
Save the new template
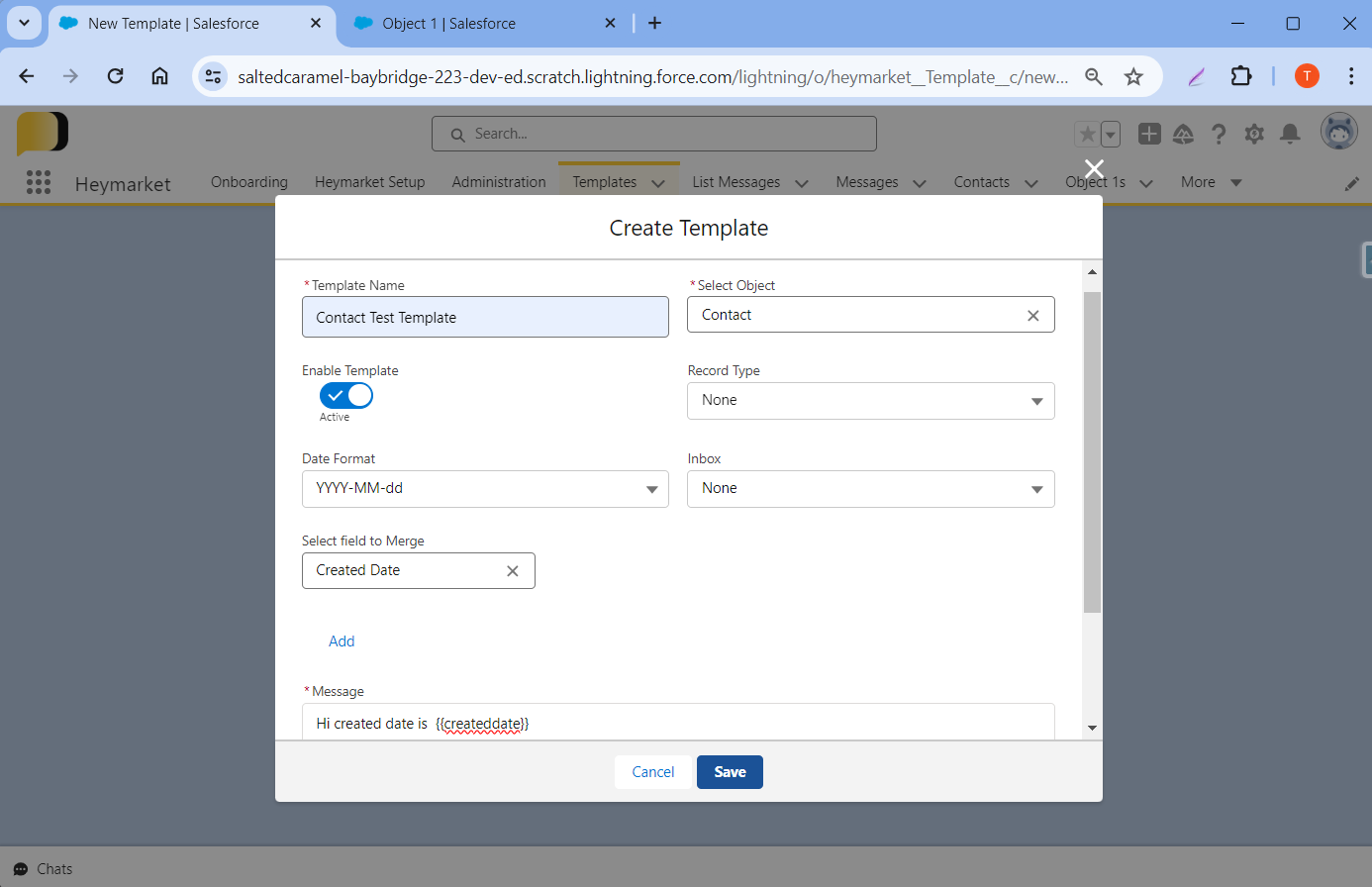pos(730,772)
